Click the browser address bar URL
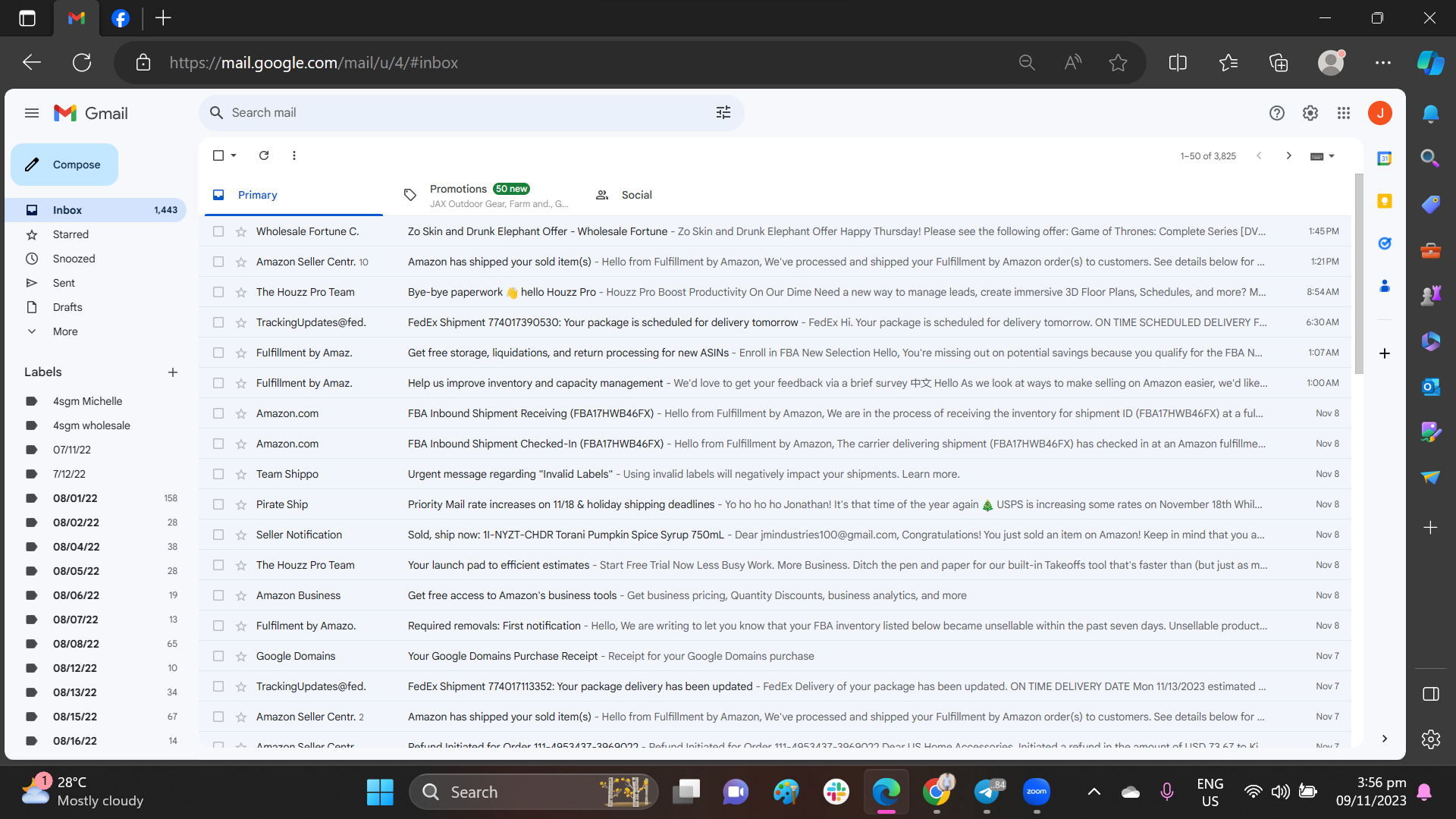 click(313, 63)
